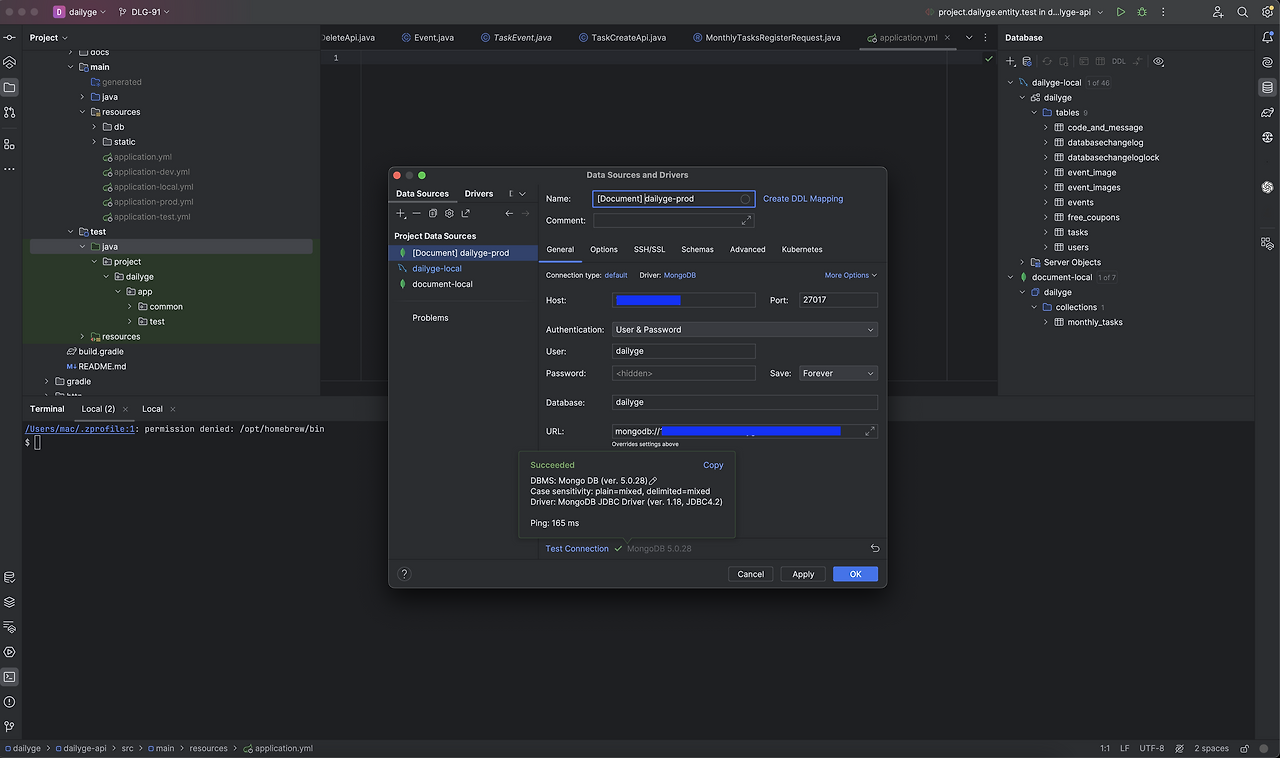Switch to the SSH/SSL tab
1280x758 pixels.
tap(649, 249)
